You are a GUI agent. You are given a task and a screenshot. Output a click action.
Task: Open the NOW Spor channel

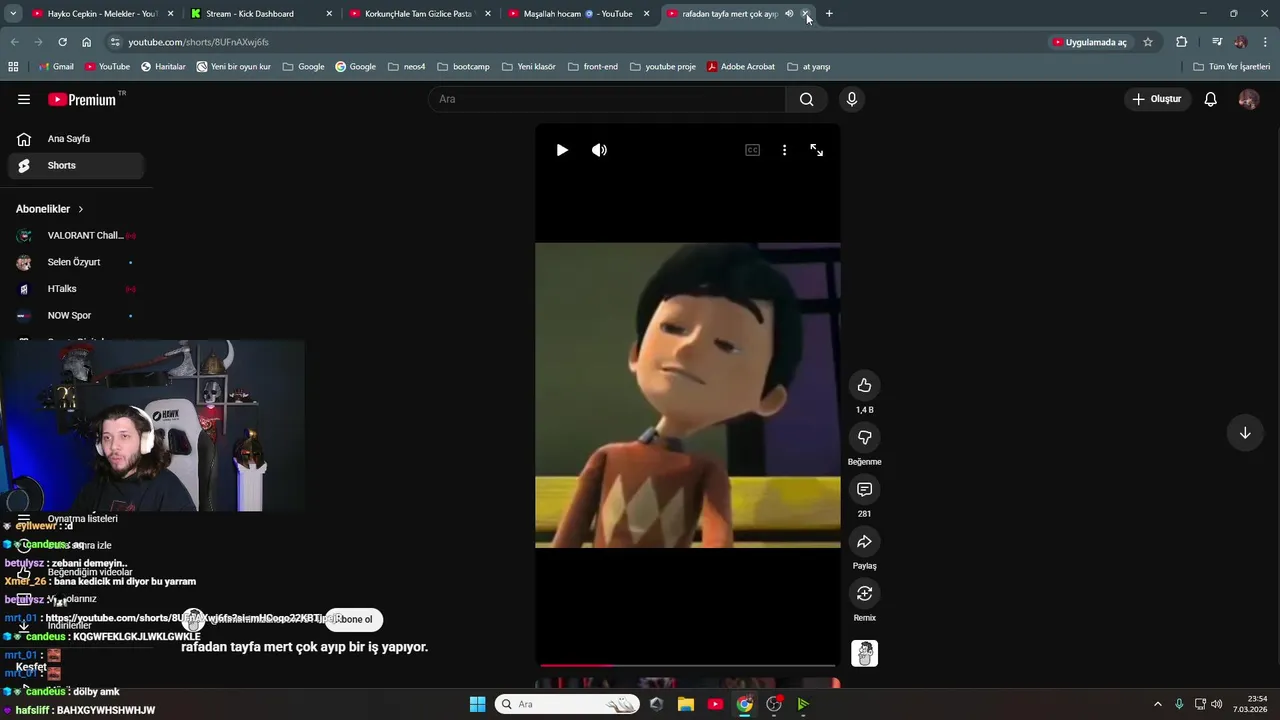pos(76,316)
